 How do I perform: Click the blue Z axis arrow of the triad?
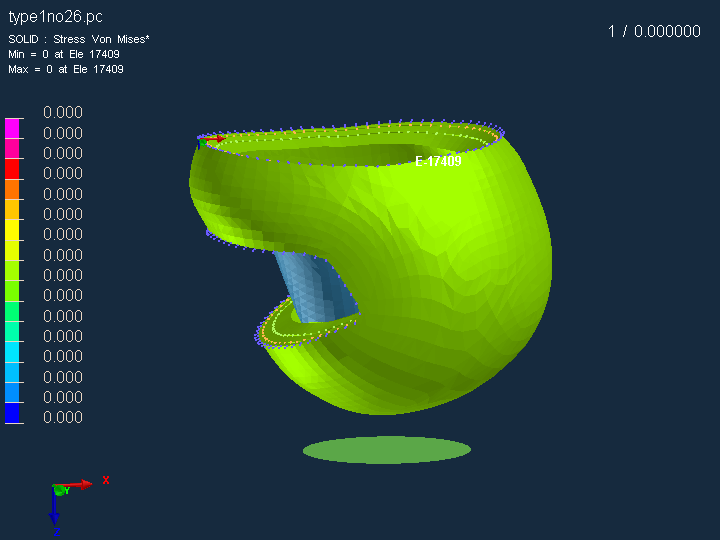coord(54,506)
